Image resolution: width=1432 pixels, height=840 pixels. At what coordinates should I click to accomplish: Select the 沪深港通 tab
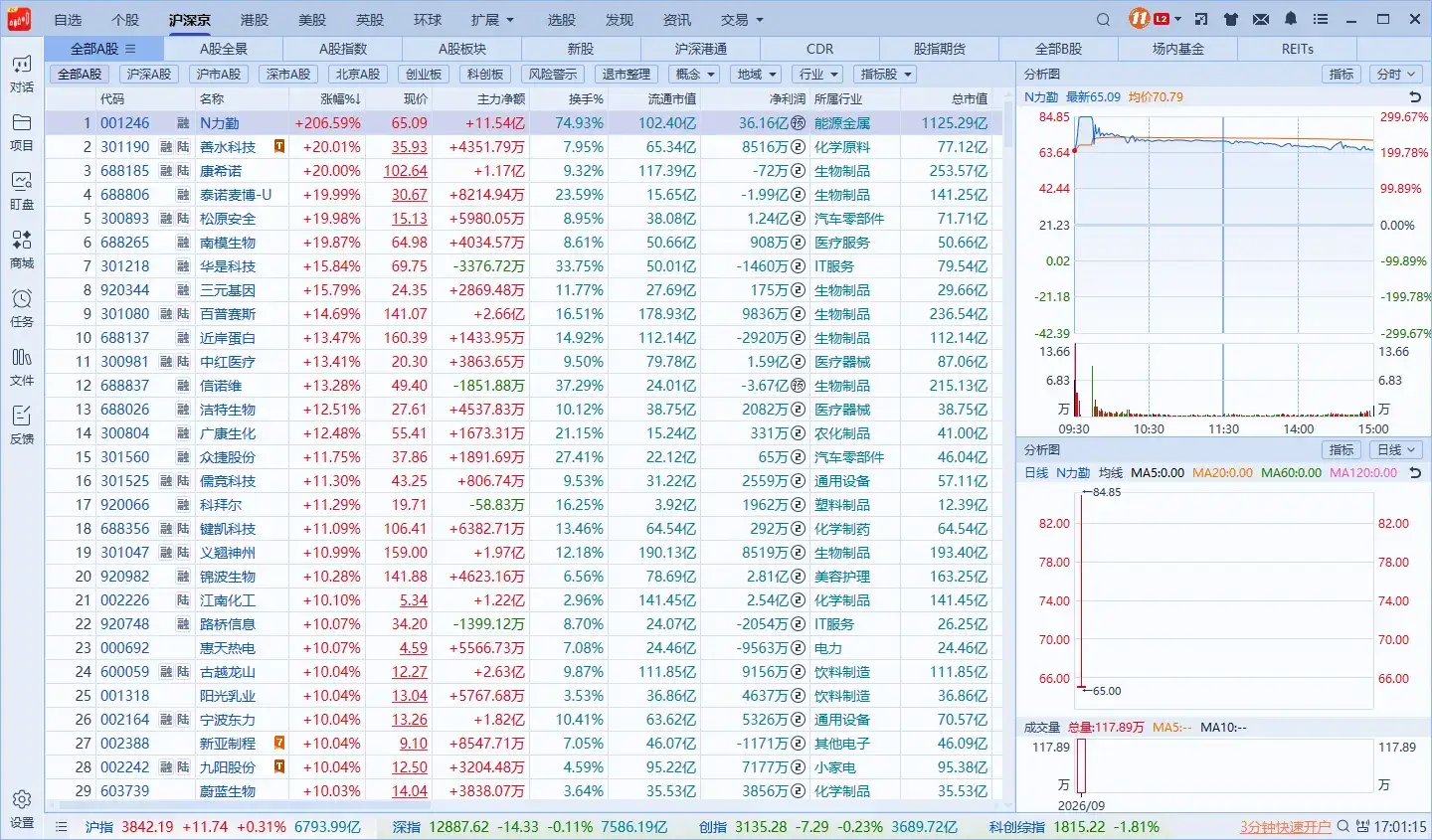click(701, 49)
